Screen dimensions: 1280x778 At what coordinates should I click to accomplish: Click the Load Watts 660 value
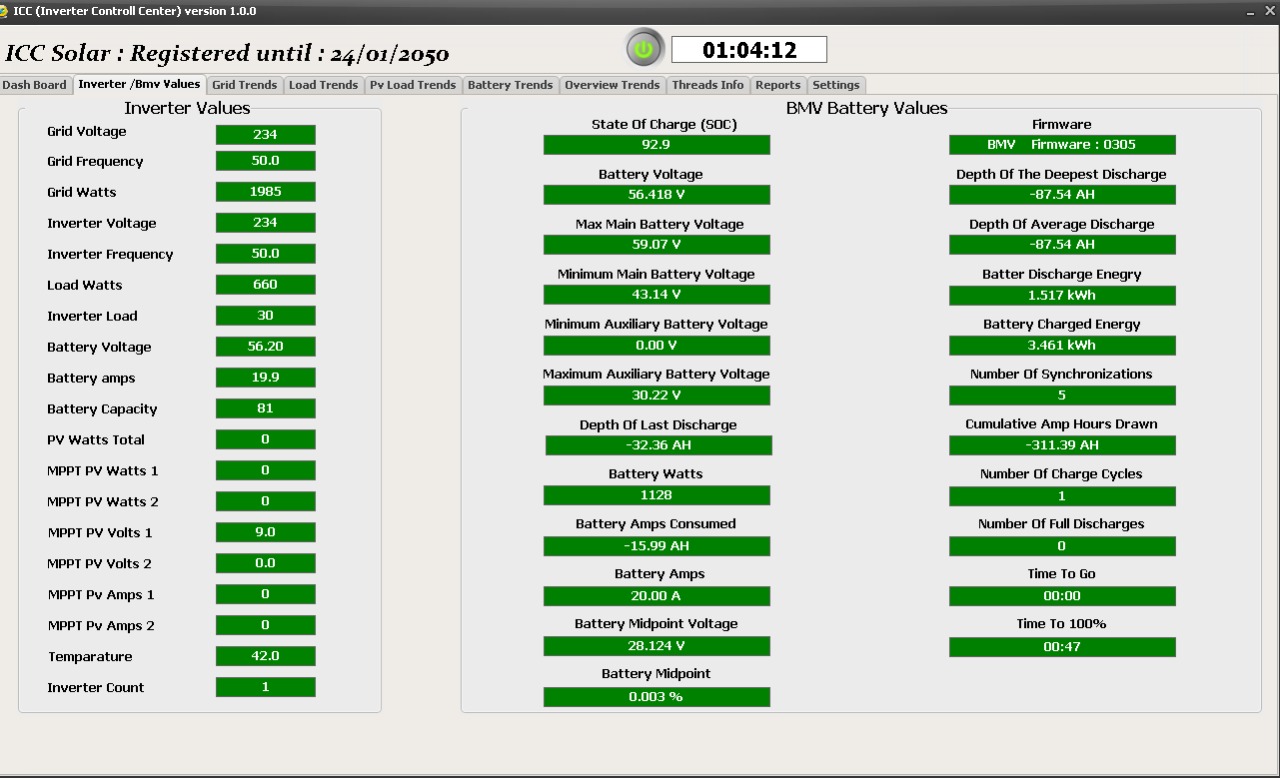coord(265,285)
